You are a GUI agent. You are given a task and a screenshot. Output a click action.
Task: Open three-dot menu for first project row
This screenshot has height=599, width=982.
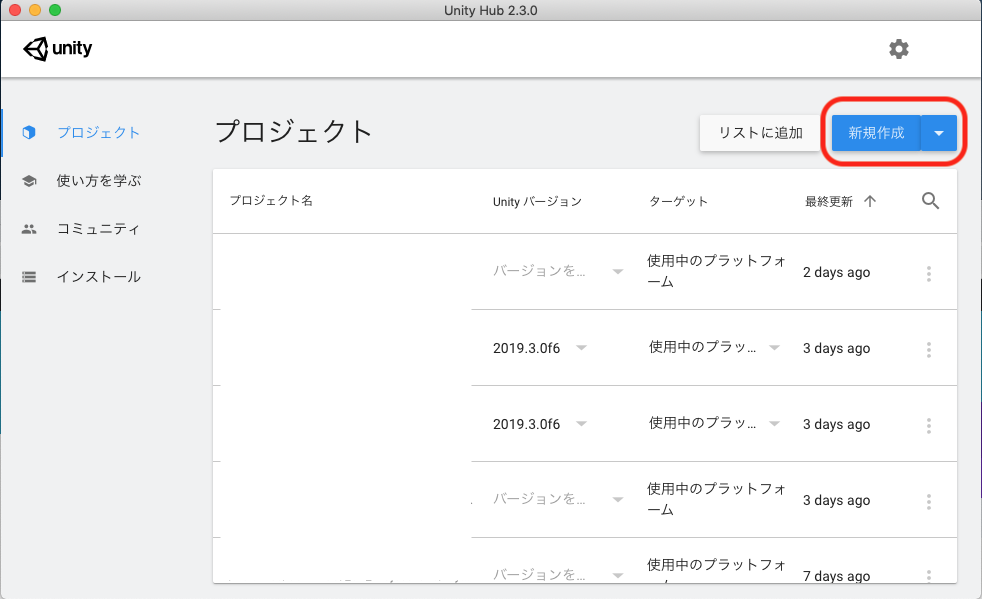(929, 273)
